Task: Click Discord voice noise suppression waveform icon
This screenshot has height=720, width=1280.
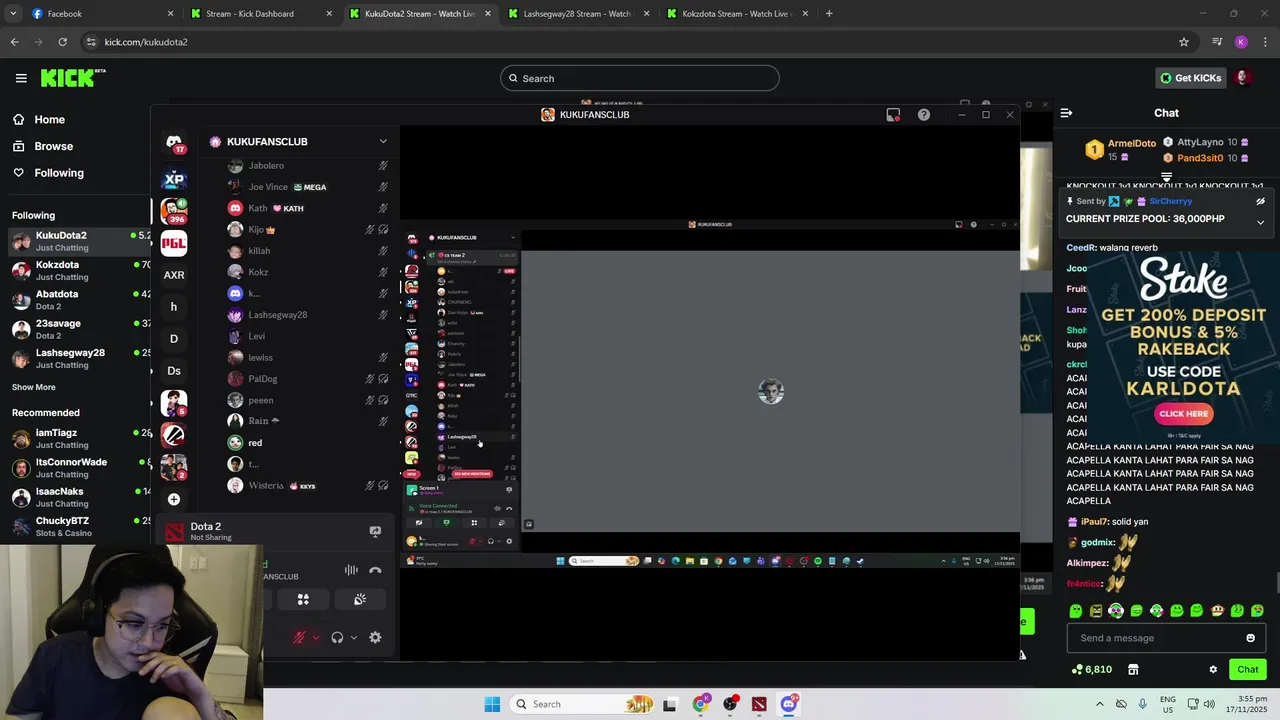Action: tap(351, 571)
